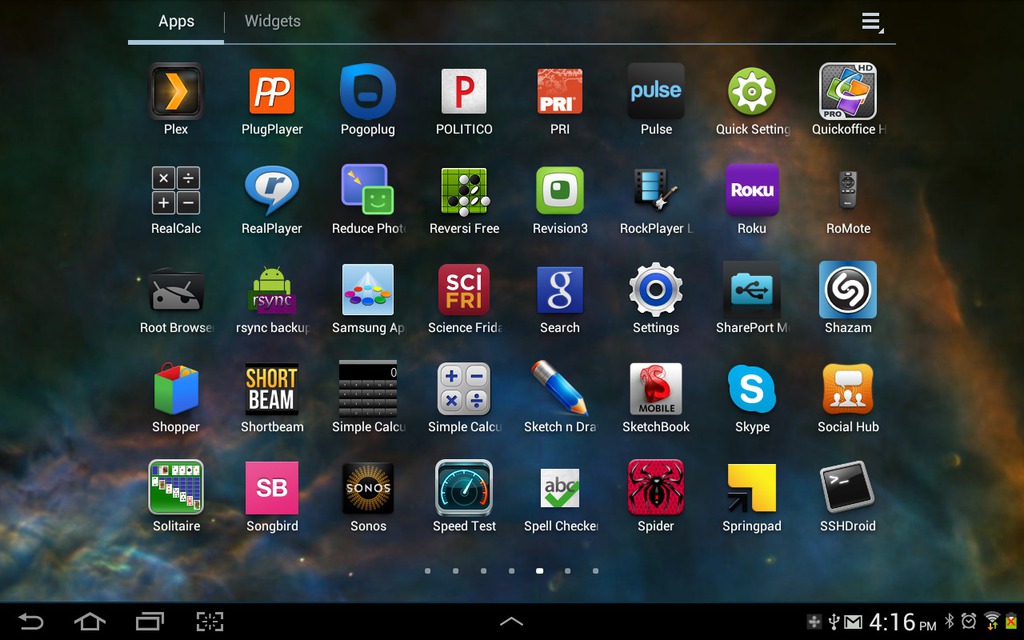
Task: Tap the Wi-Fi status icon
Action: coord(992,620)
